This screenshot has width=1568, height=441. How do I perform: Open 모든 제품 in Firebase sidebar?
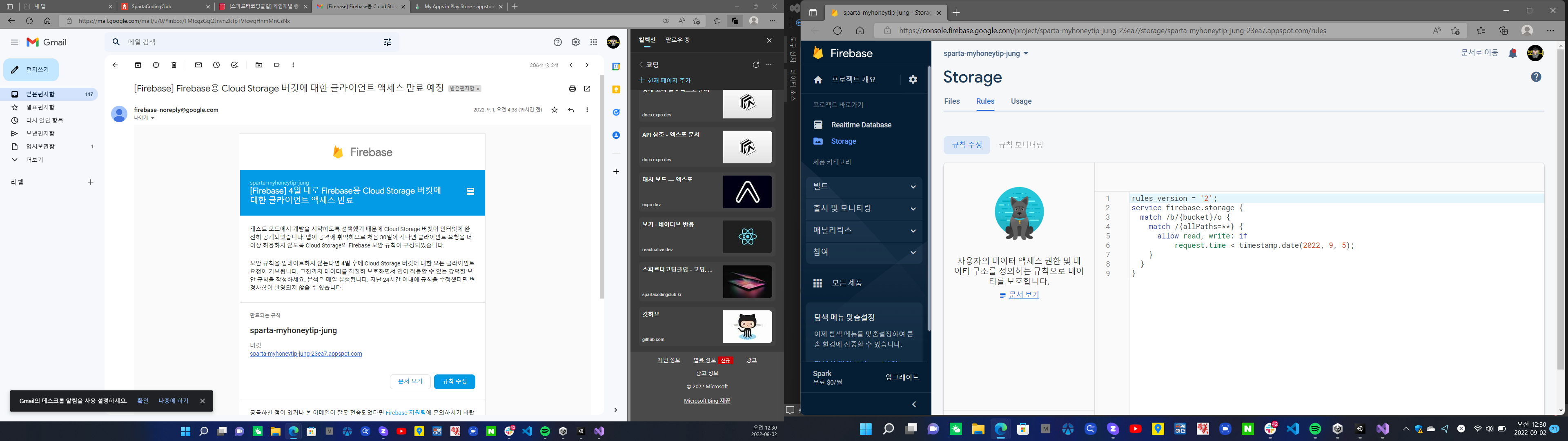847,283
